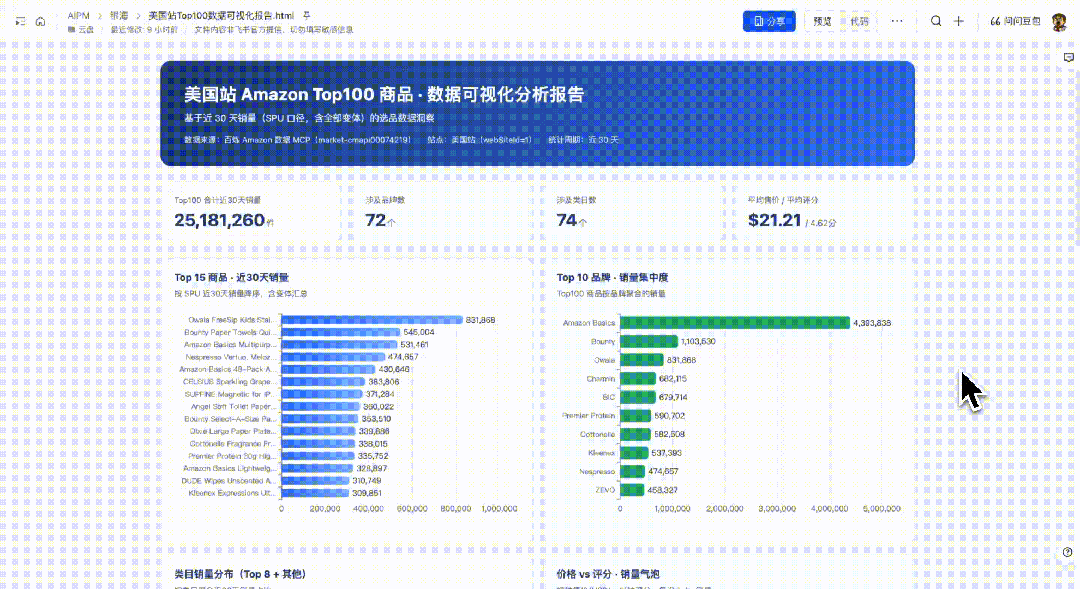
Task: Click the Amazon Basics green brand bar
Action: click(x=735, y=322)
